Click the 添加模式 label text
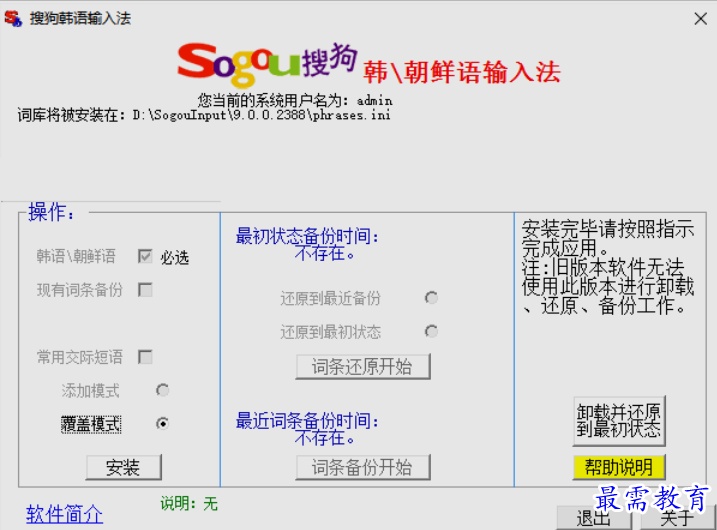717x530 pixels. (90, 391)
